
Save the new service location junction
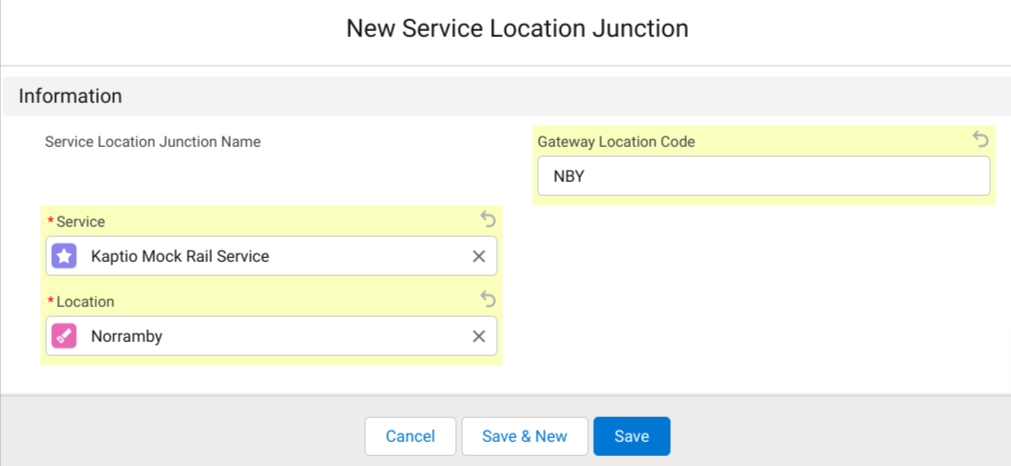631,436
